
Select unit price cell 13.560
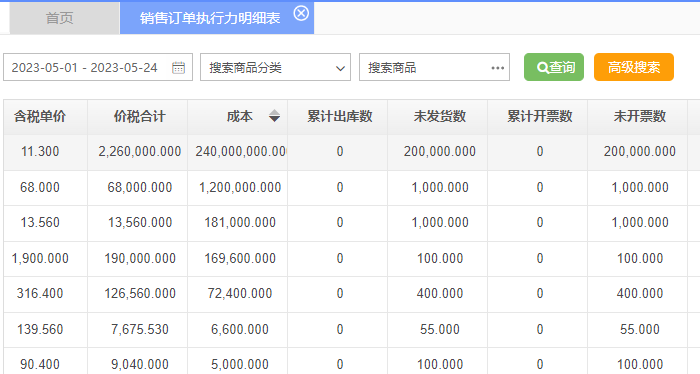click(x=46, y=223)
